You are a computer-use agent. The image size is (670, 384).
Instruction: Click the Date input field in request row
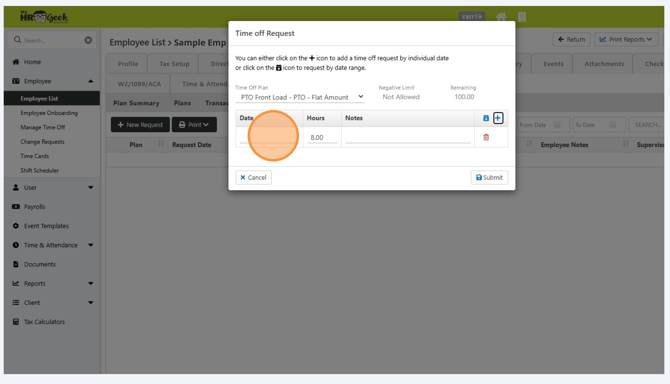(269, 138)
